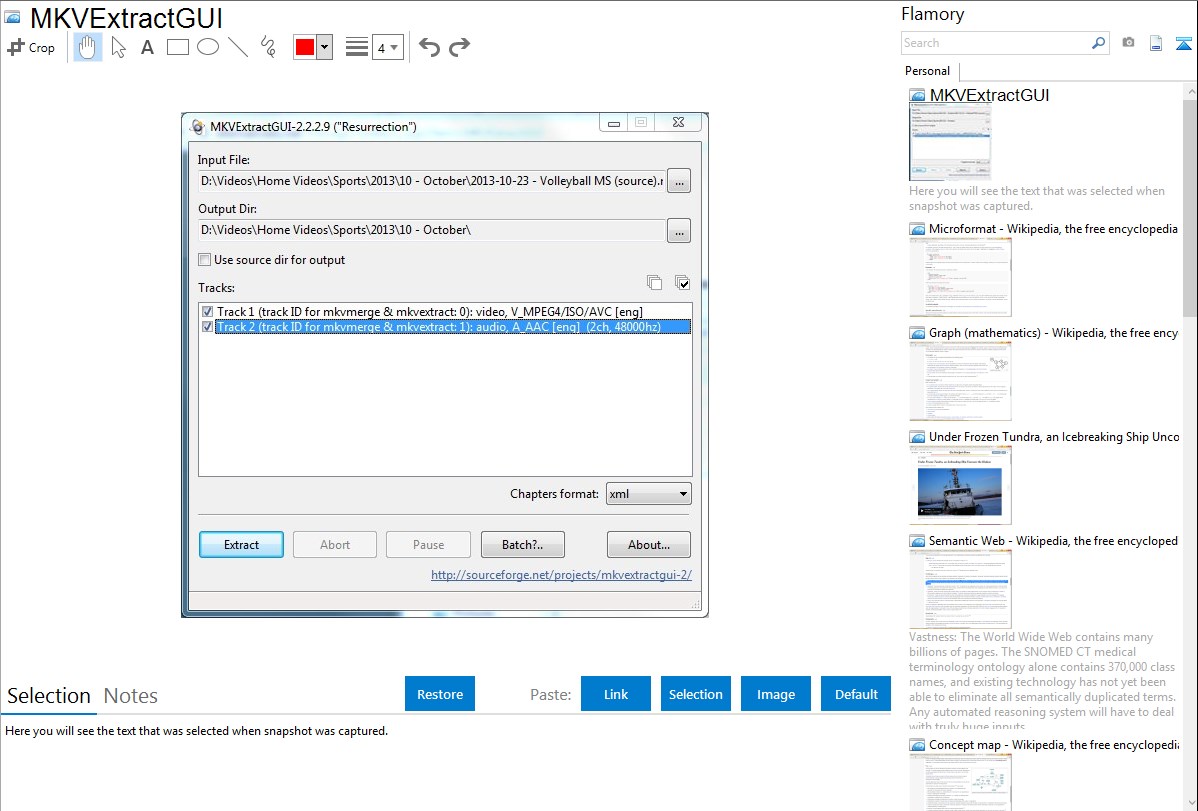This screenshot has width=1198, height=811.
Task: Pick the rectangle shape tool
Action: [177, 47]
